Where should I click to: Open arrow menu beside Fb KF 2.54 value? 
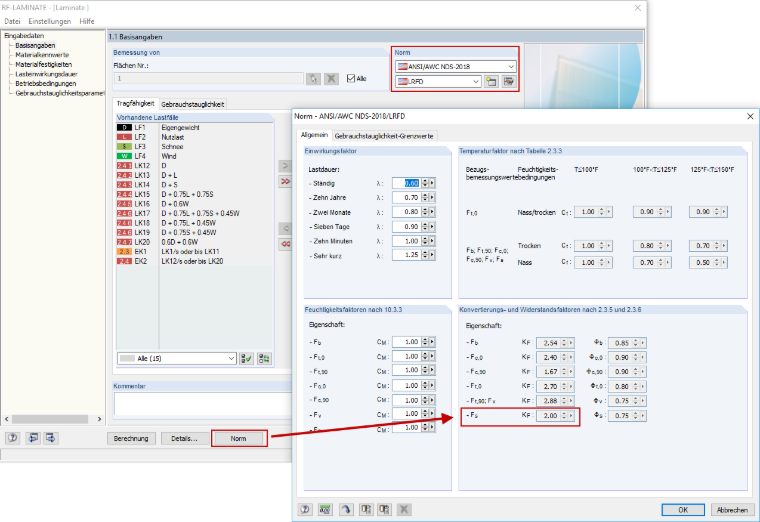(x=571, y=343)
